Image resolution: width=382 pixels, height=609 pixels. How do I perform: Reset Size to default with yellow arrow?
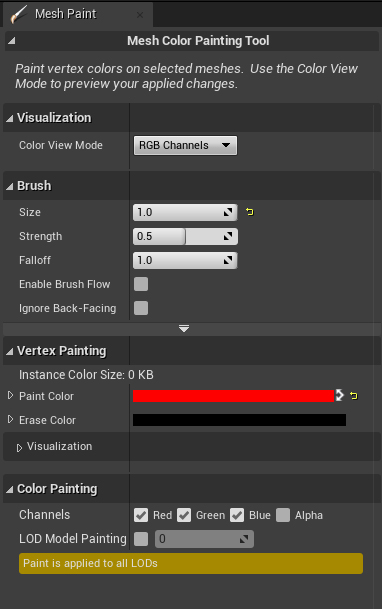pos(250,212)
